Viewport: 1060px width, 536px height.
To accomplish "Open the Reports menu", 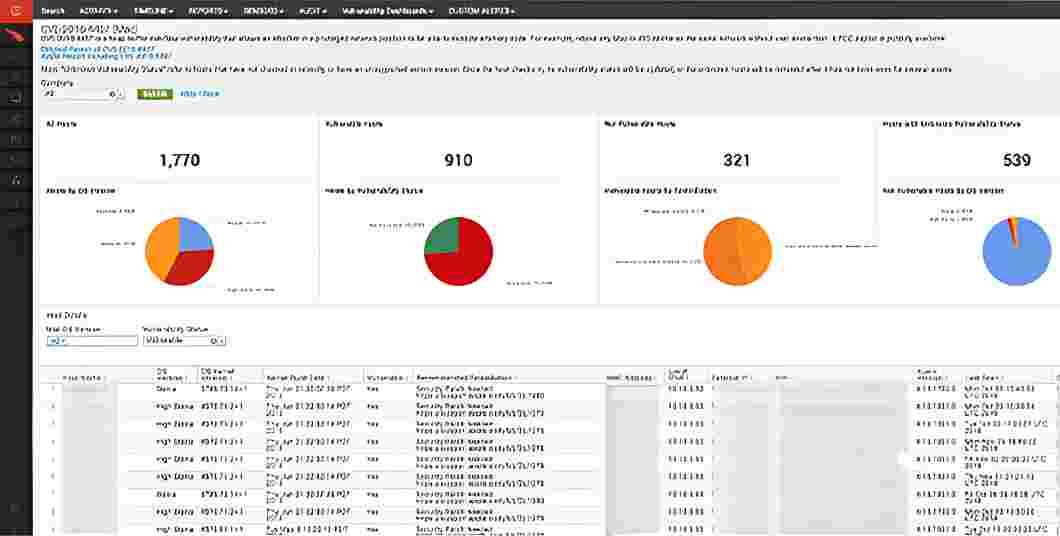I will coord(207,11).
